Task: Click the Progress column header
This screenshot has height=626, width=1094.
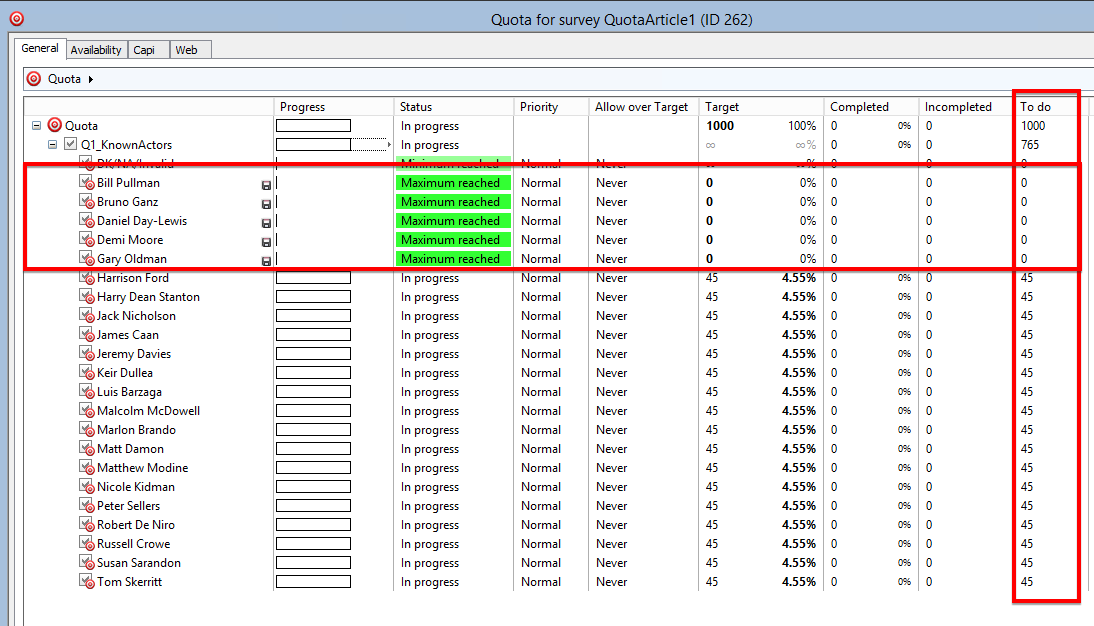Action: 334,107
